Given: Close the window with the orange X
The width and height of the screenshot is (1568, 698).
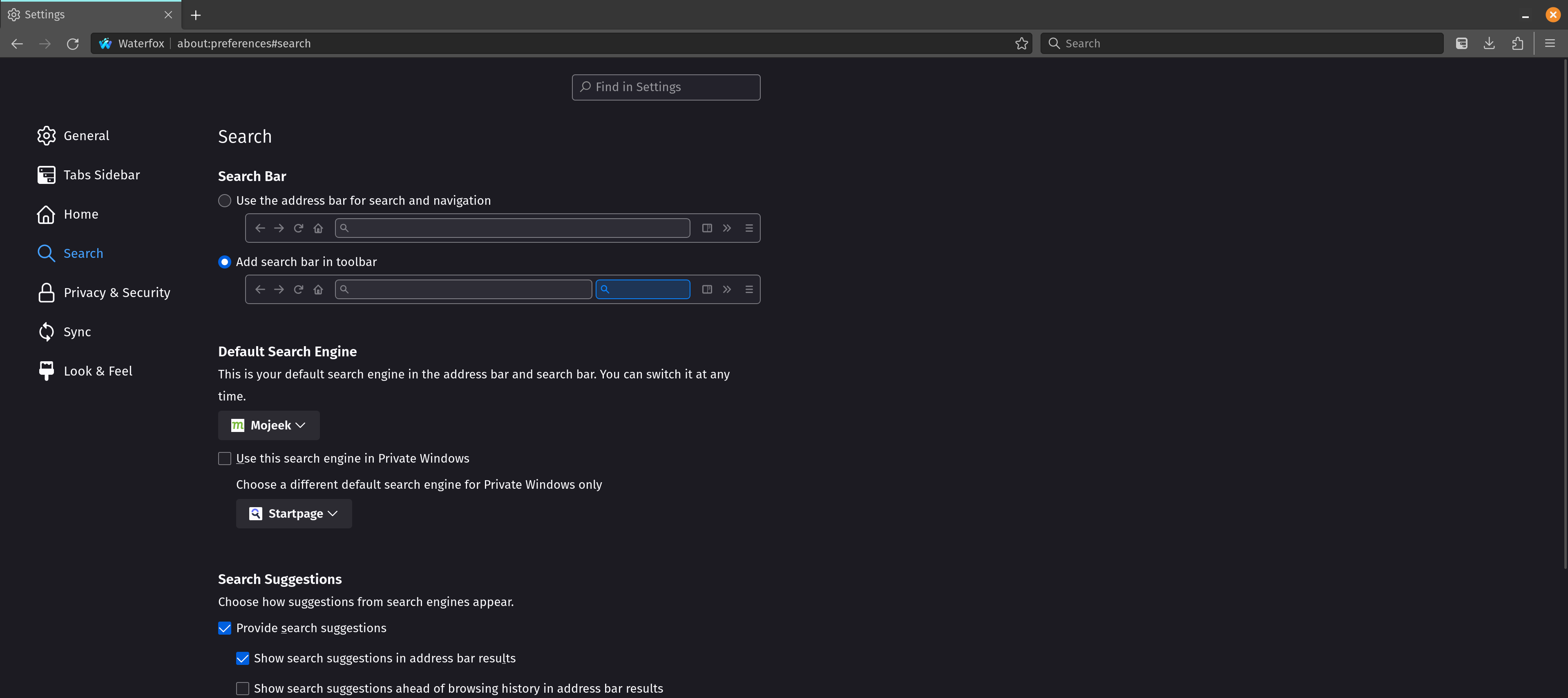Looking at the screenshot, I should click(x=1553, y=15).
